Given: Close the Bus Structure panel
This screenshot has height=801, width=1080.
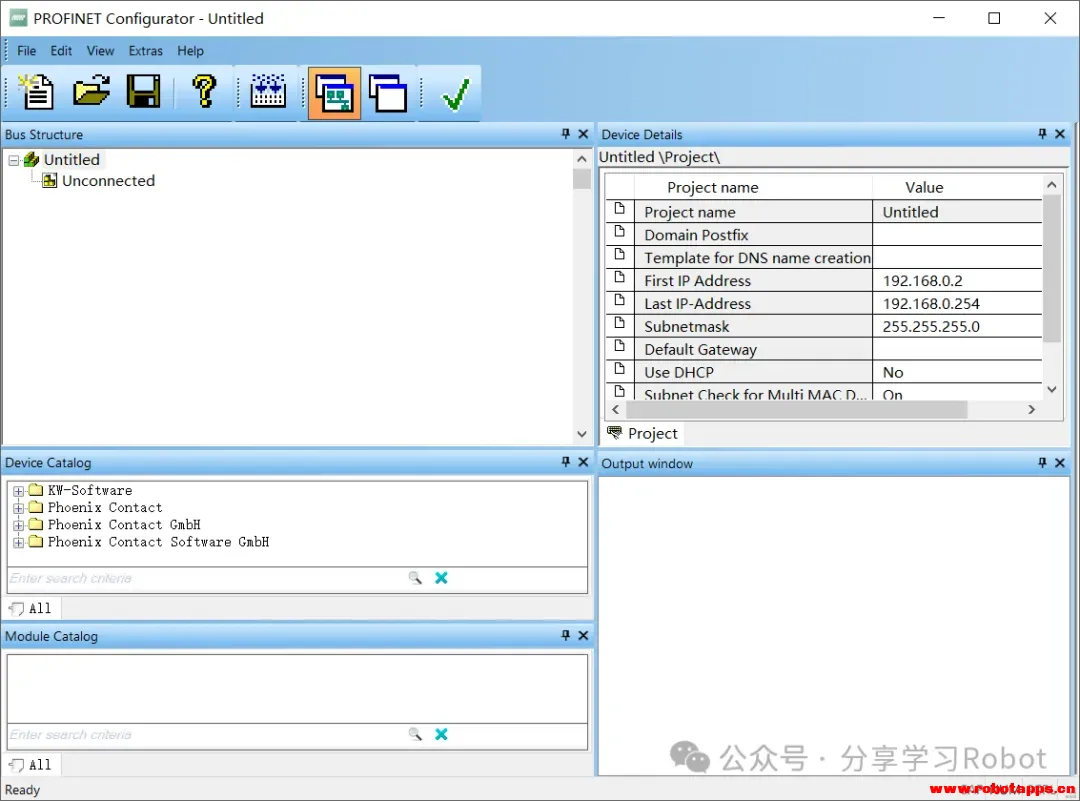Looking at the screenshot, I should 583,134.
